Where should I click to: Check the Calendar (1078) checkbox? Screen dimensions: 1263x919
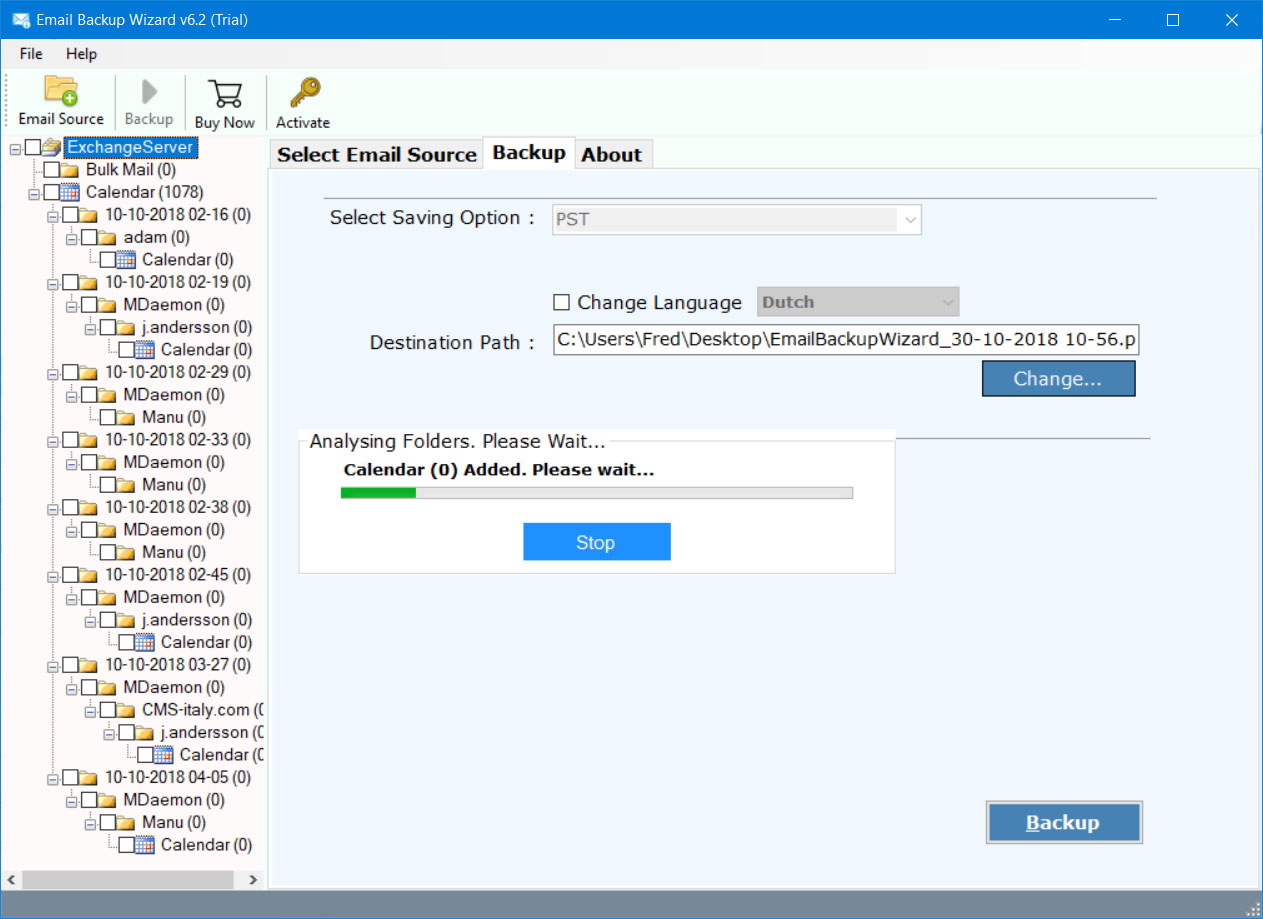tap(52, 192)
